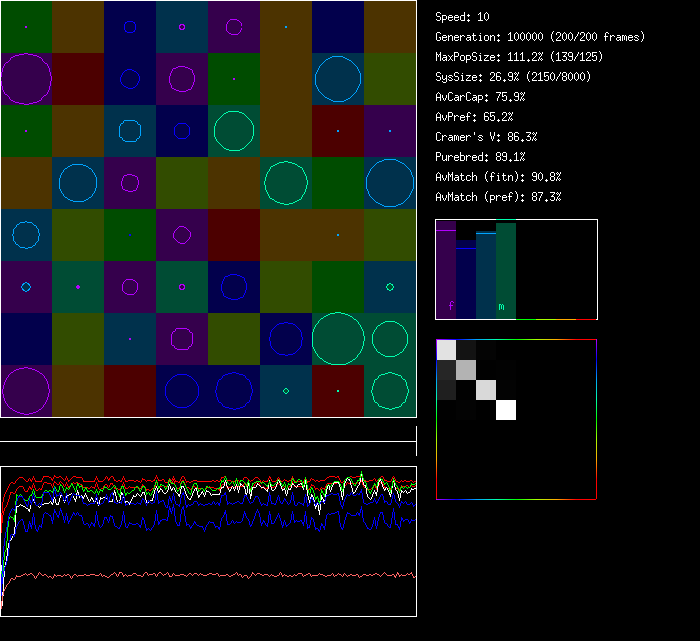Click the pure white square in the matrix
The height and width of the screenshot is (641, 700).
(506, 409)
